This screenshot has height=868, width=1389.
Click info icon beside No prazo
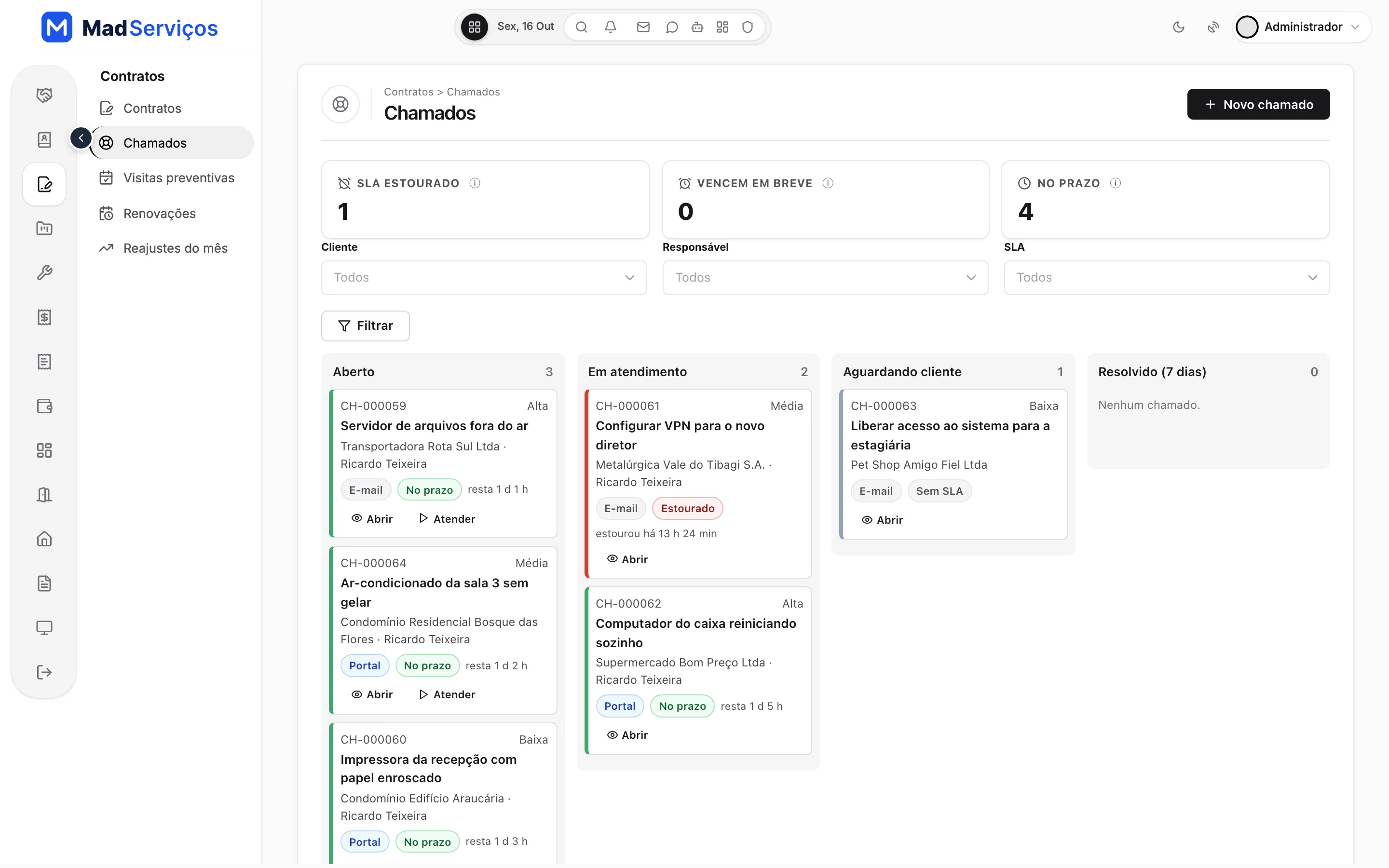pyautogui.click(x=1115, y=183)
